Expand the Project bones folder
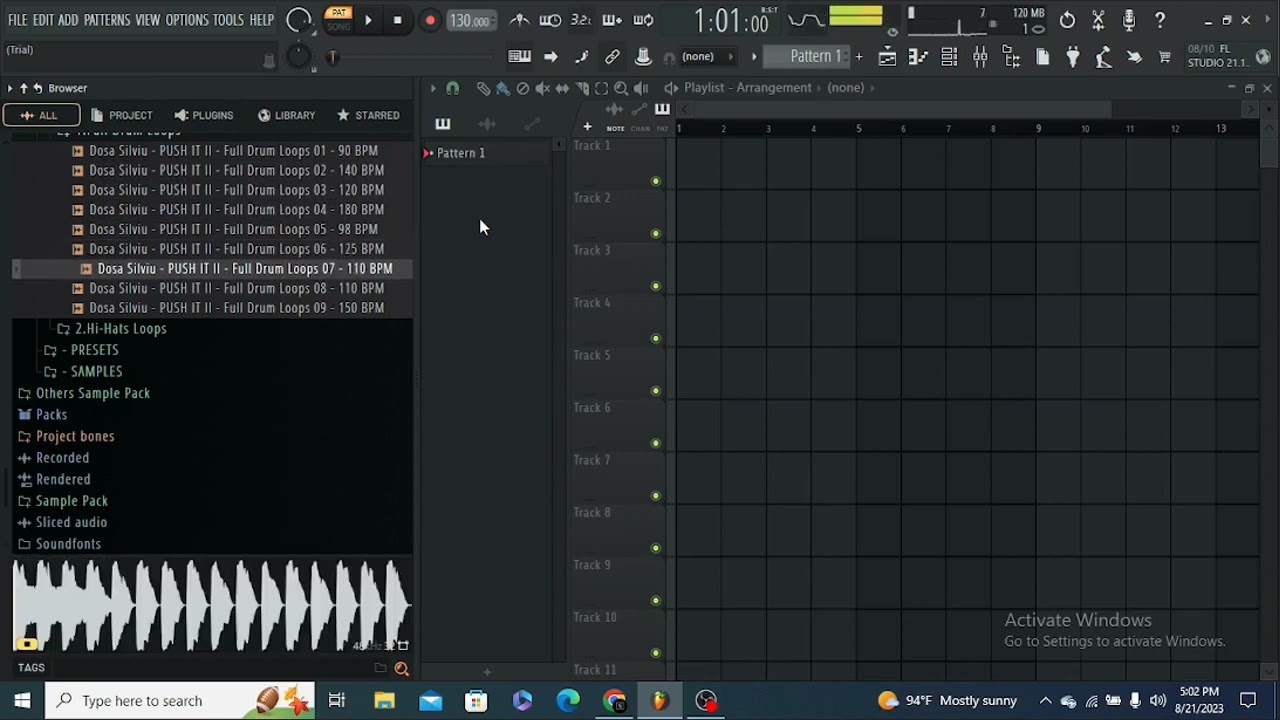Screen dimensions: 1280x720 66,437
